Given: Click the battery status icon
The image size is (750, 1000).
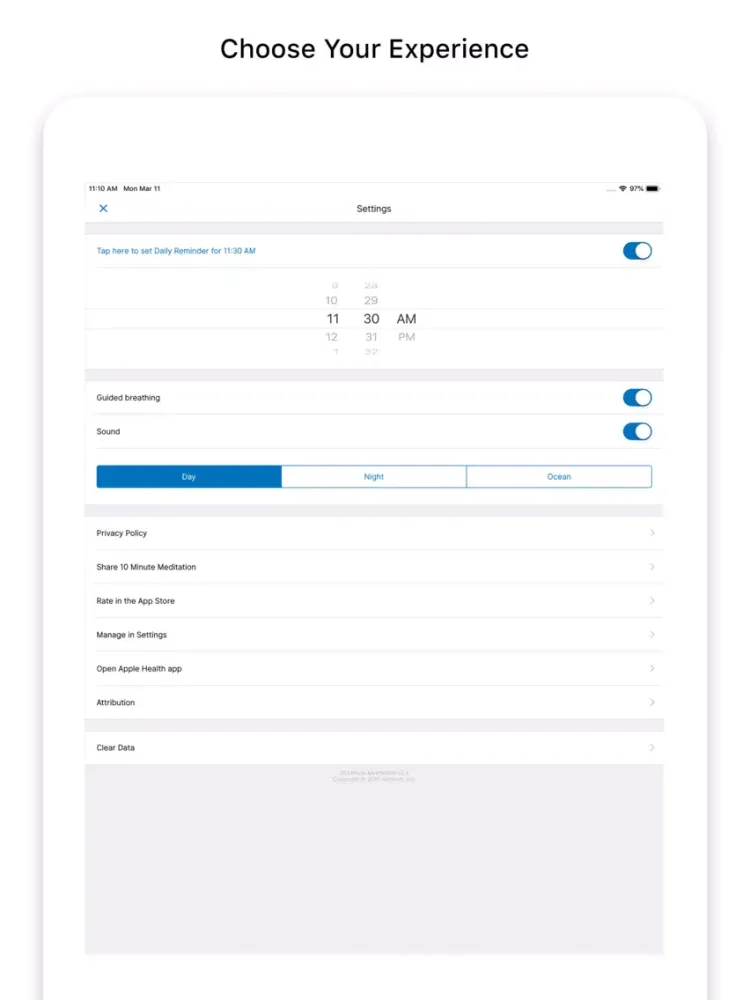Looking at the screenshot, I should tap(652, 189).
